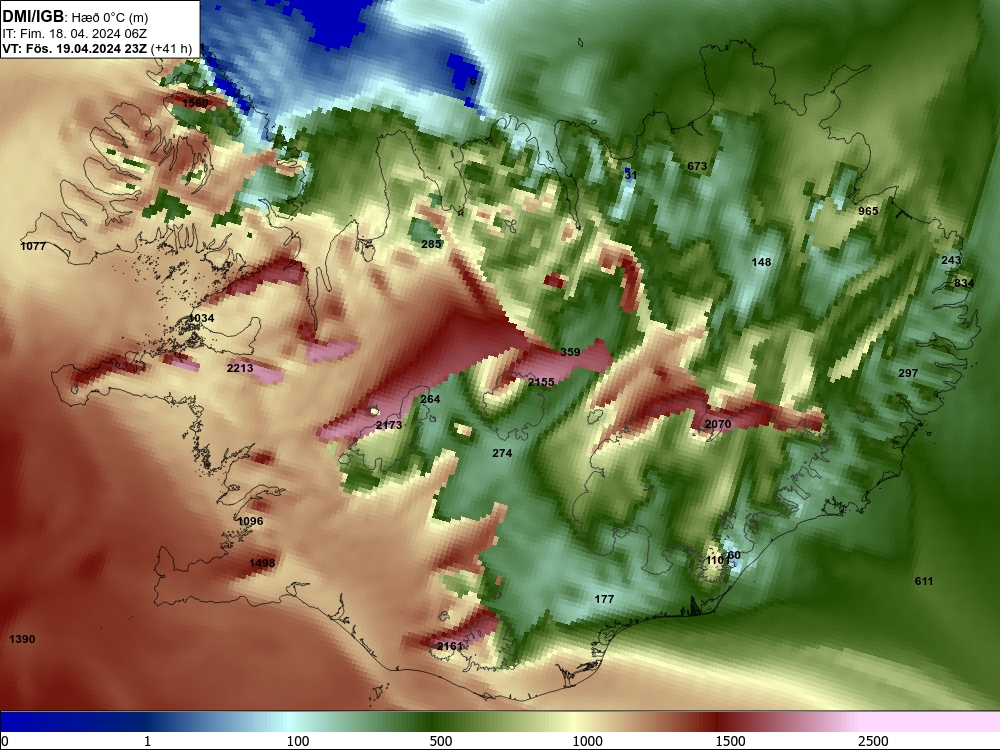Click the legend label 500
The height and width of the screenshot is (750, 1000).
click(x=441, y=741)
